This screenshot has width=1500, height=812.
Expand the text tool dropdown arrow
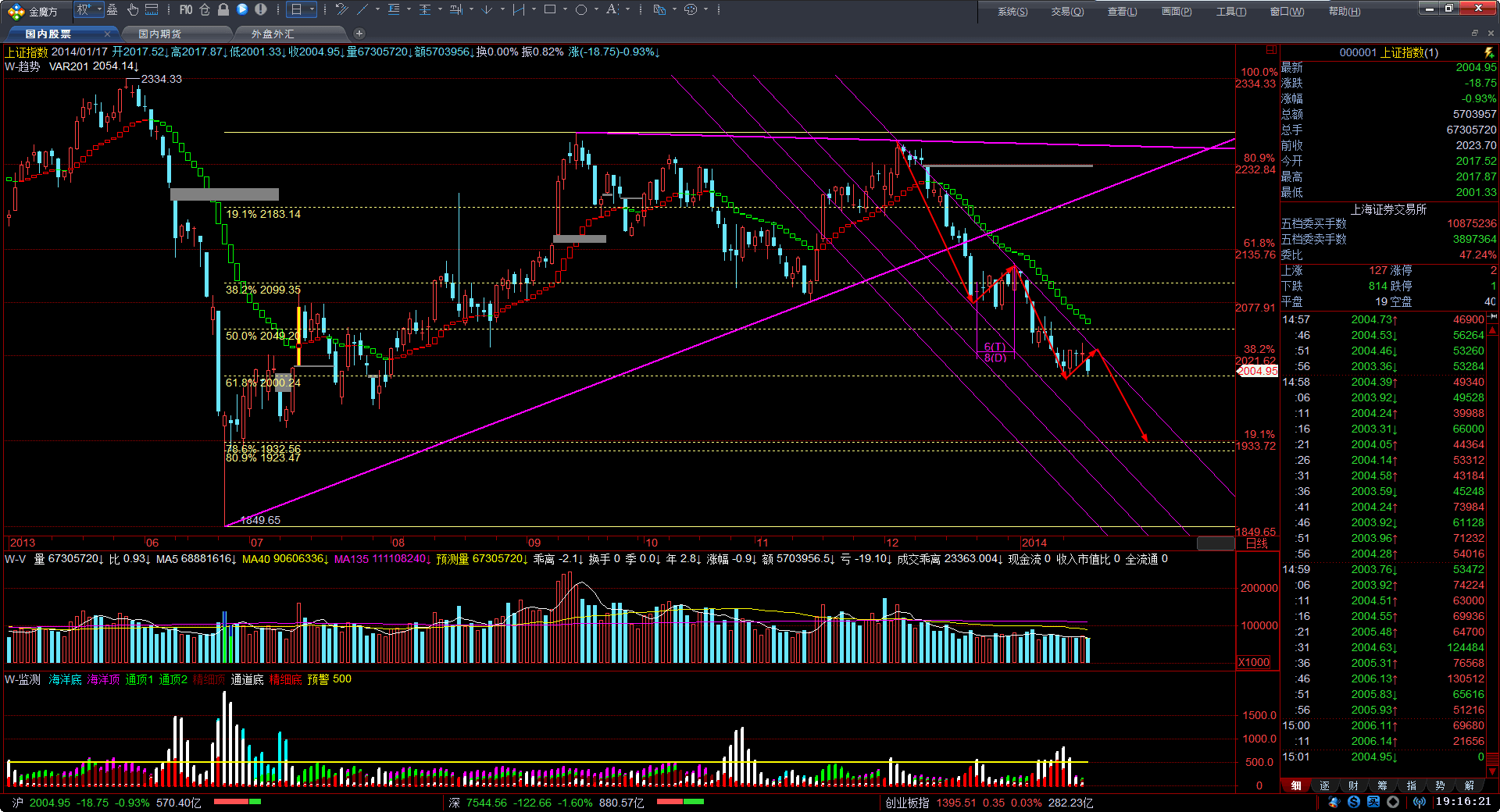point(627,10)
